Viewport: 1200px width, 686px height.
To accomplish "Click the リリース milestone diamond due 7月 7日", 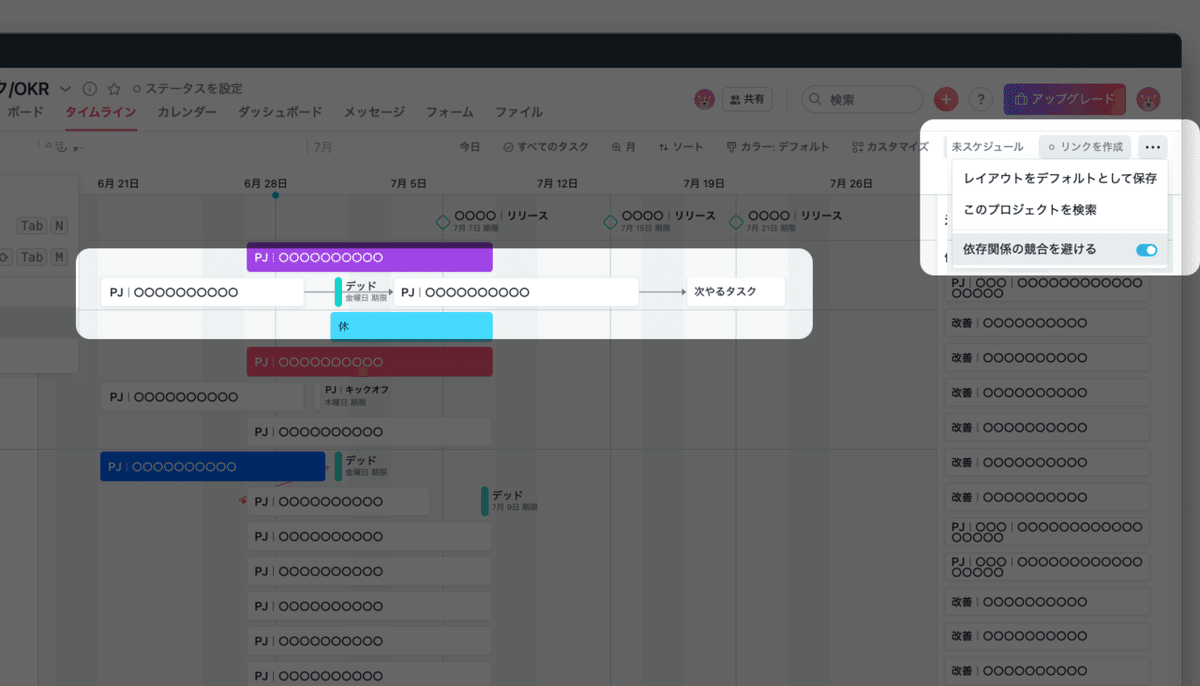I will click(443, 222).
